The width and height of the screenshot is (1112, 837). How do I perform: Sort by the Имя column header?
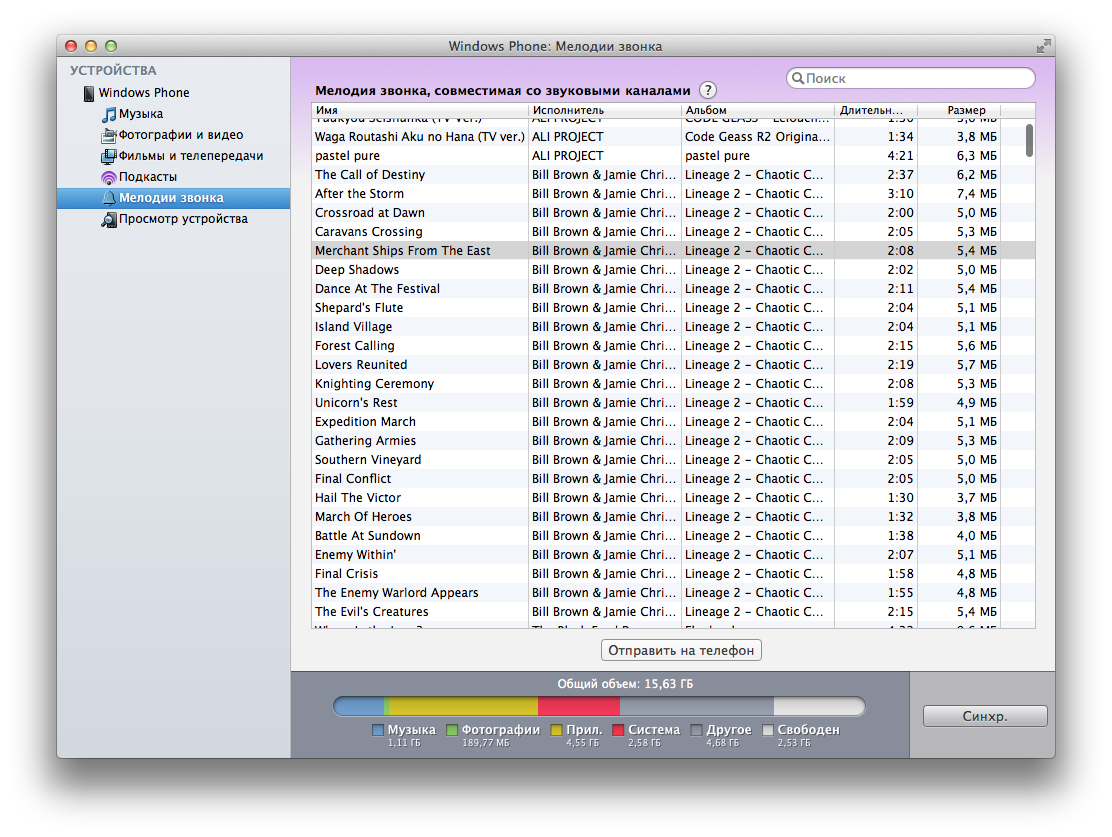click(420, 110)
